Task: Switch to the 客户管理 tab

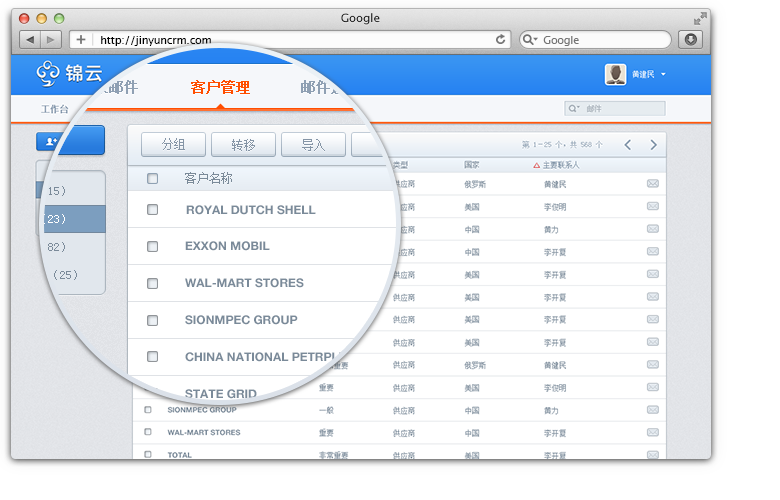Action: (x=220, y=87)
